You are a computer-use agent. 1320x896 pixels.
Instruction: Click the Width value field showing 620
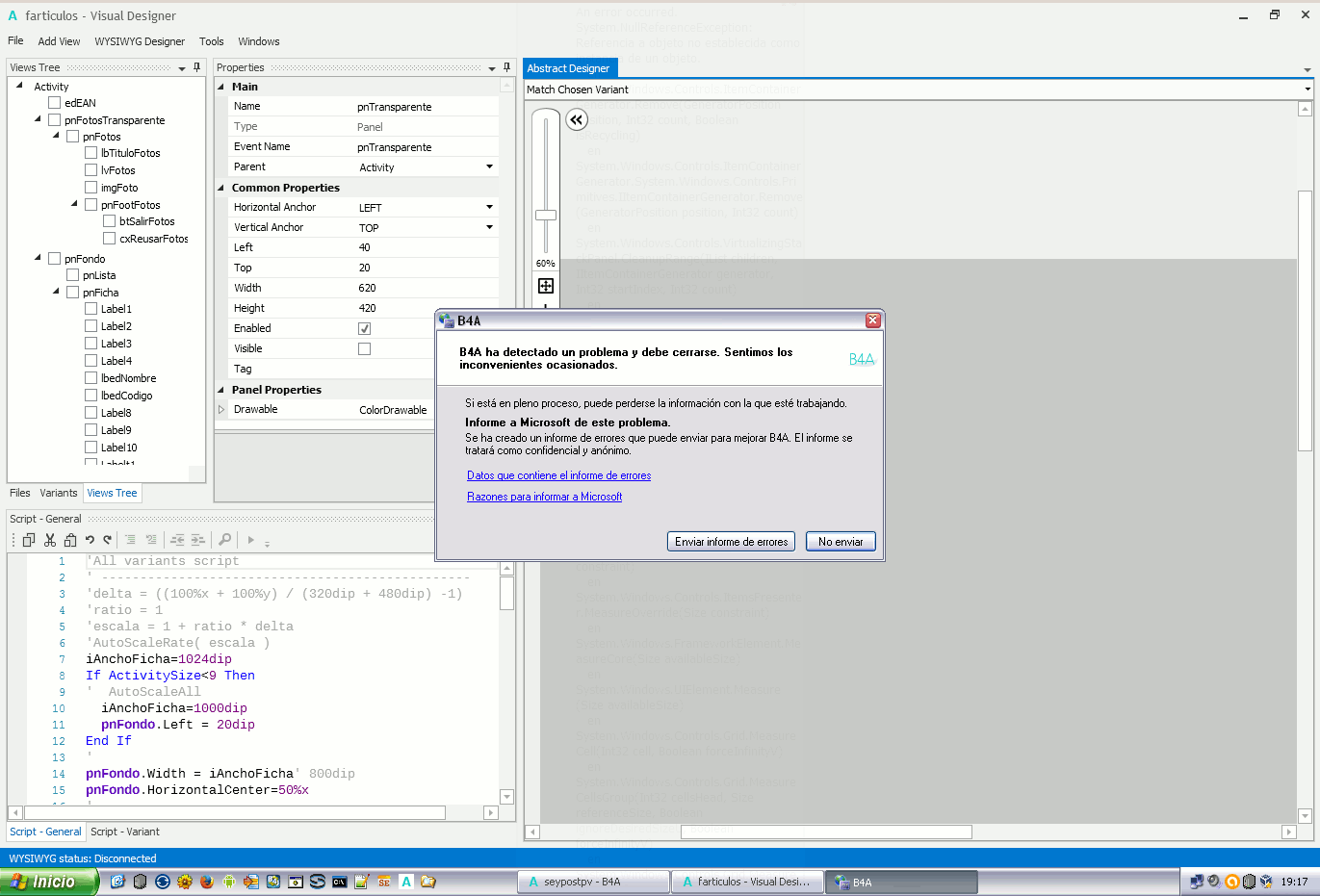427,288
